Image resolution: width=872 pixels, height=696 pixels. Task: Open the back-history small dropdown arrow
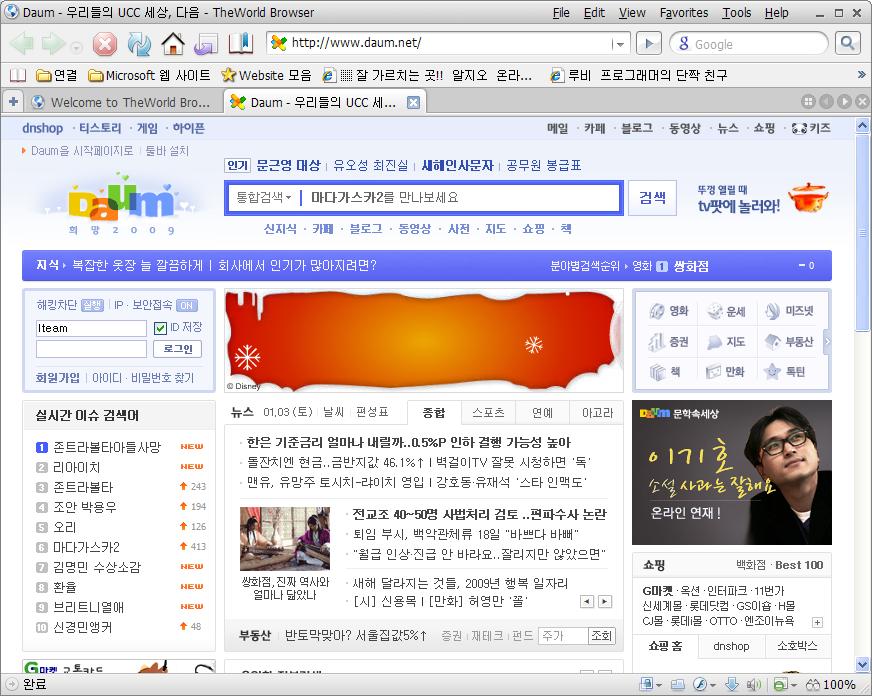click(76, 47)
